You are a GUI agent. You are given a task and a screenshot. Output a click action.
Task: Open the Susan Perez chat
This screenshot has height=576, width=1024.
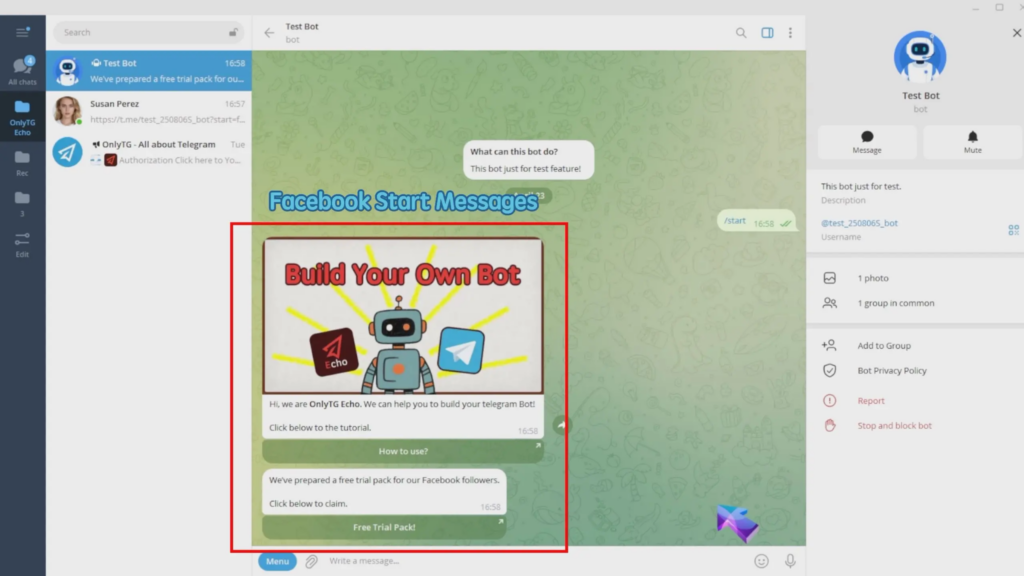(x=148, y=110)
